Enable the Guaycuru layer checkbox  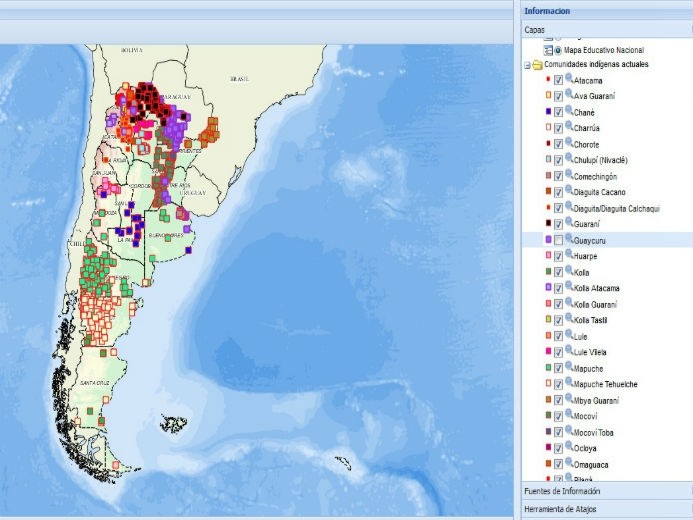click(558, 241)
